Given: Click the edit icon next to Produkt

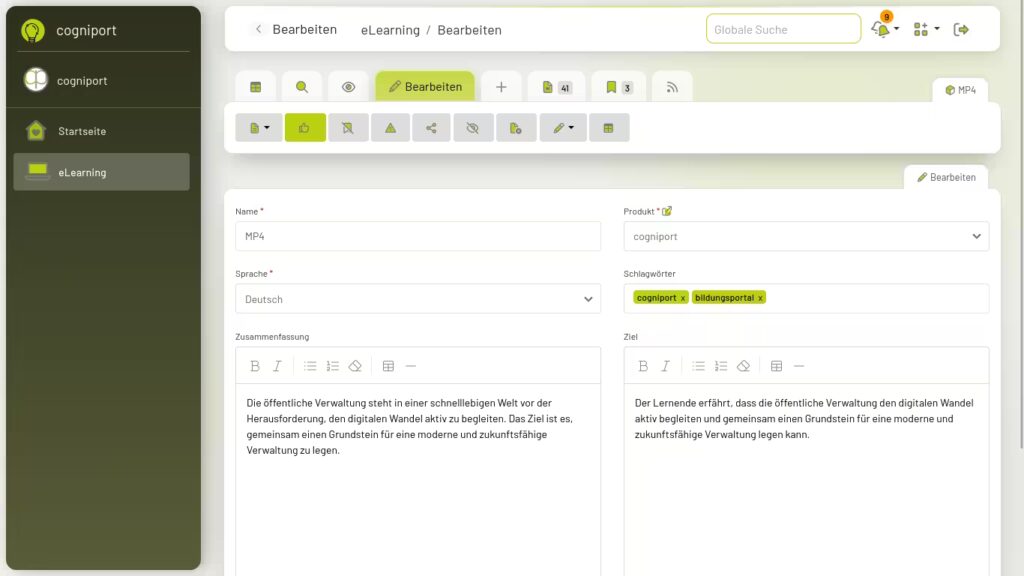Looking at the screenshot, I should tap(667, 211).
